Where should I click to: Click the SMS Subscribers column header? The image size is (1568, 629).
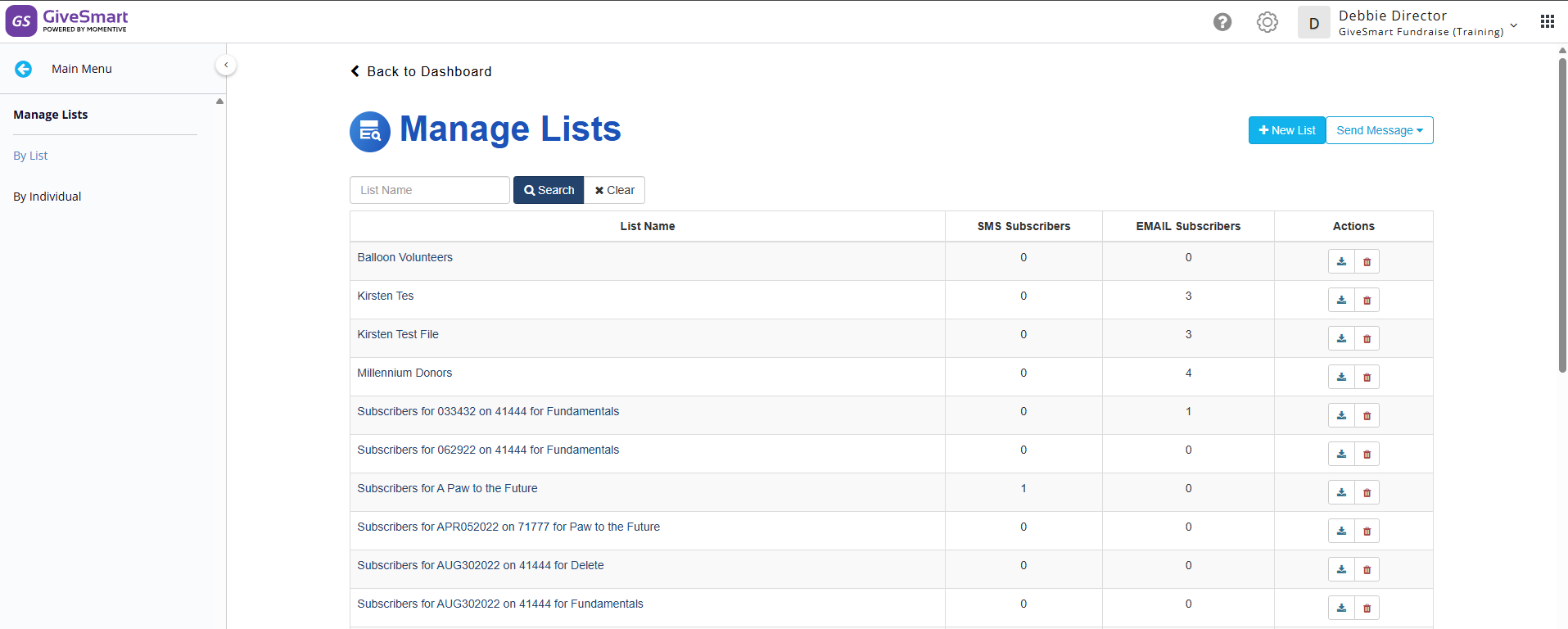[x=1023, y=226]
